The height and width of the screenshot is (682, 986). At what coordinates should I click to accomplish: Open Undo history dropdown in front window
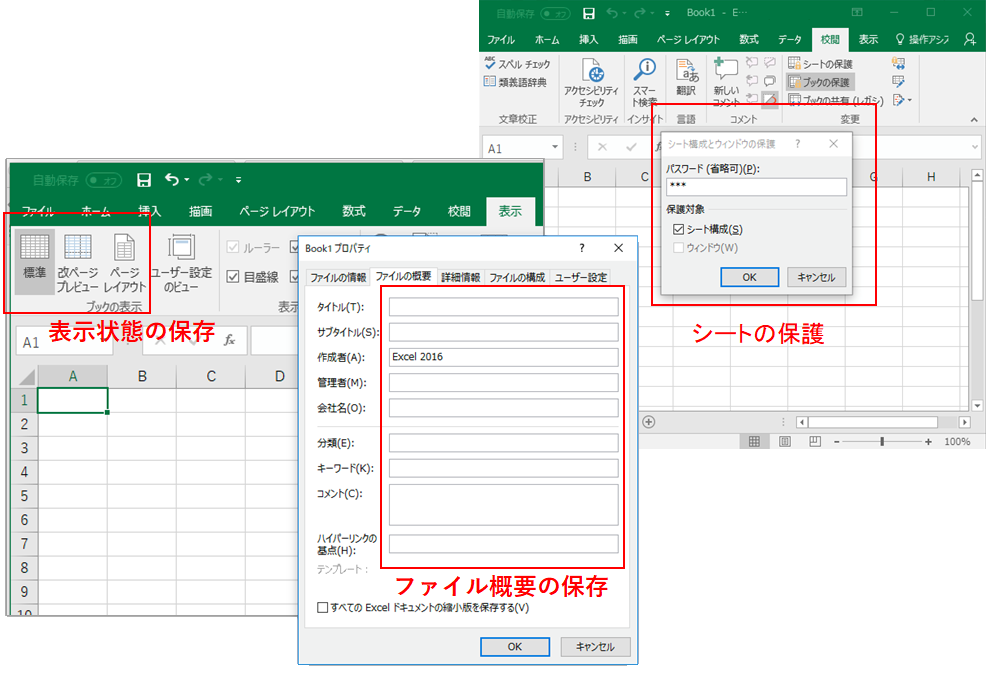pyautogui.click(x=187, y=180)
